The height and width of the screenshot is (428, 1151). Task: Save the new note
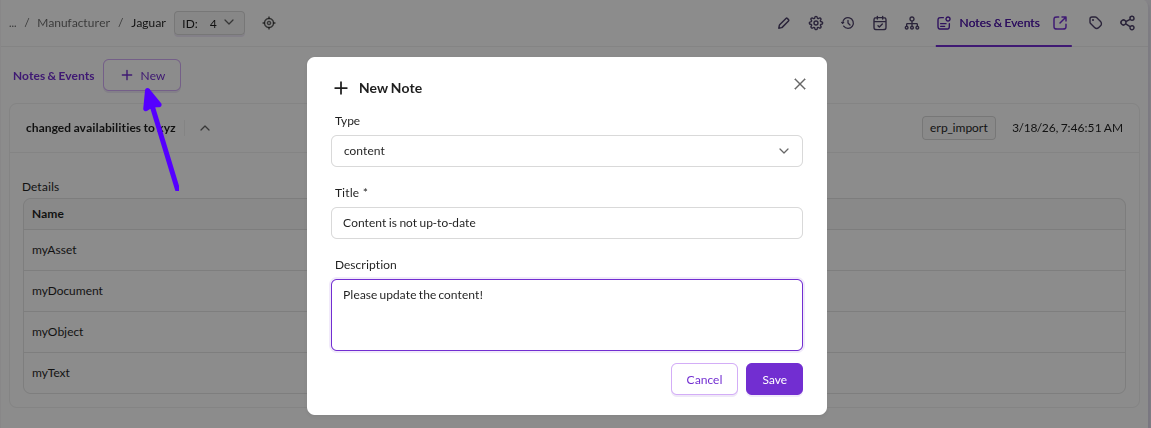774,380
